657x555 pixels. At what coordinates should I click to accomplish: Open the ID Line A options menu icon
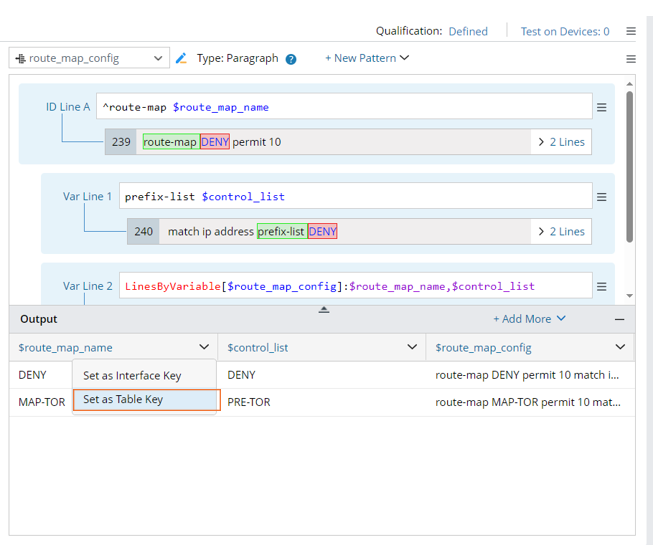point(601,108)
